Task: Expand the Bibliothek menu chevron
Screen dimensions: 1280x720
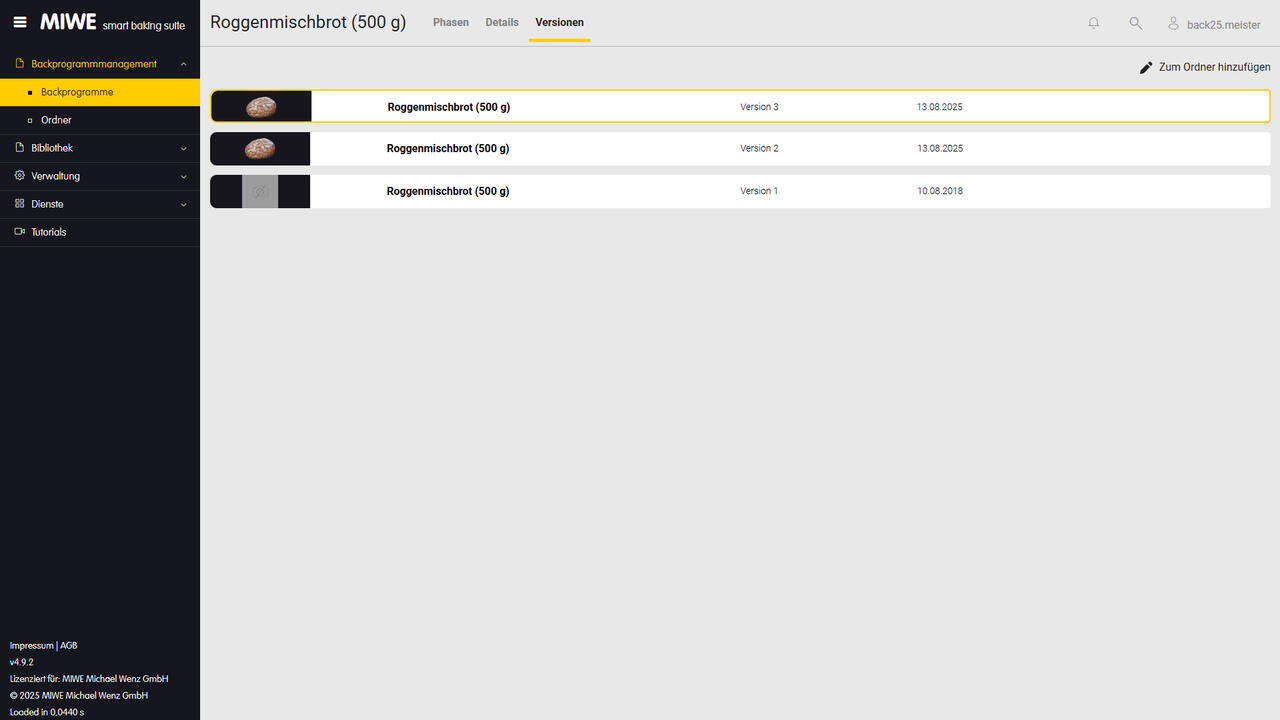Action: [183, 148]
